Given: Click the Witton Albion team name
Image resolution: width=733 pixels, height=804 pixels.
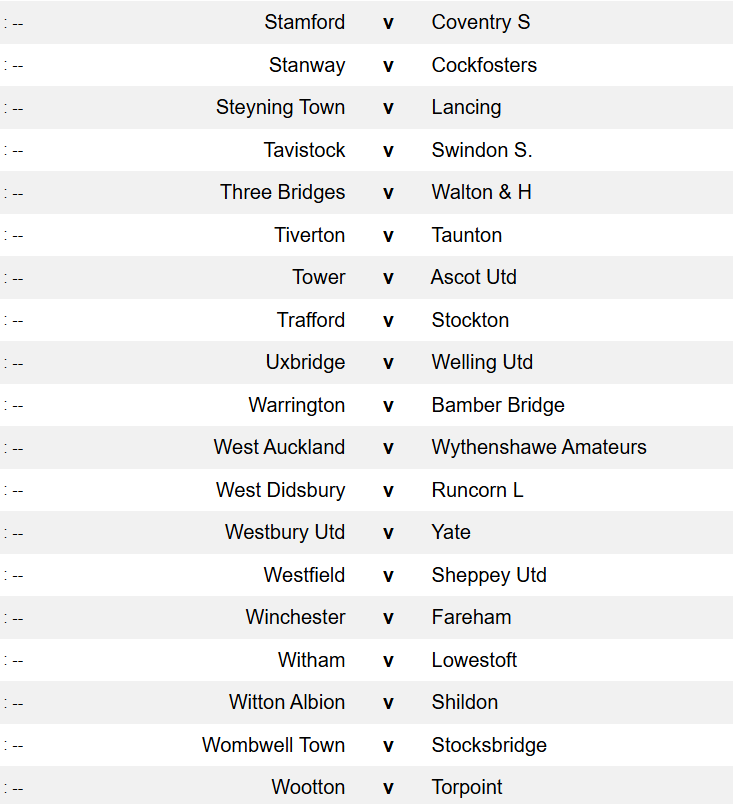Looking at the screenshot, I should pos(287,702).
